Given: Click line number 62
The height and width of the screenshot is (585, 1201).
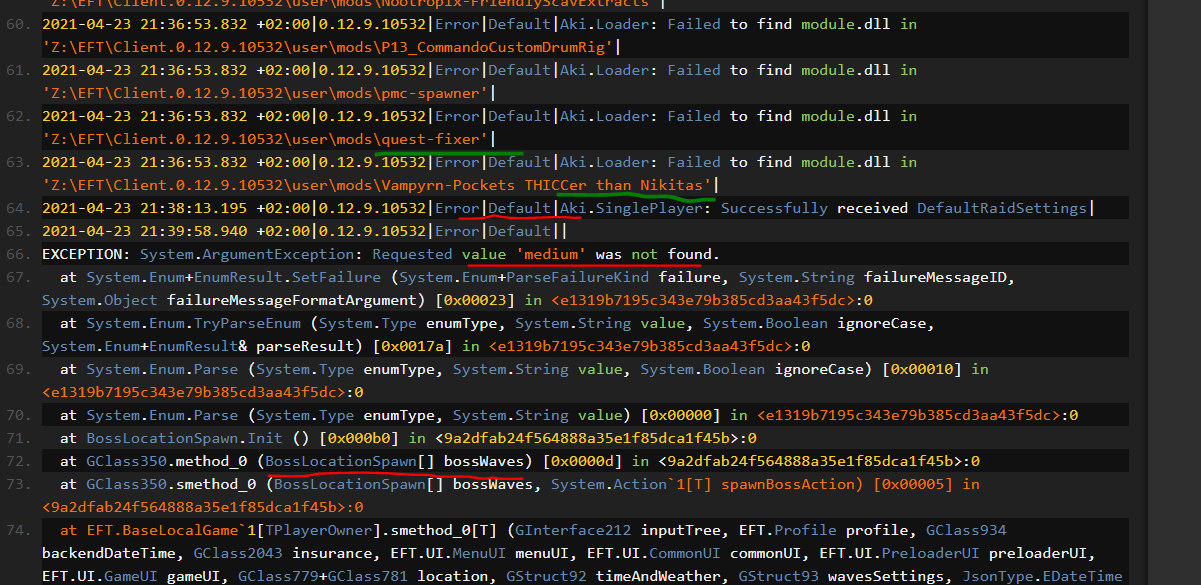Looking at the screenshot, I should pyautogui.click(x=16, y=116).
